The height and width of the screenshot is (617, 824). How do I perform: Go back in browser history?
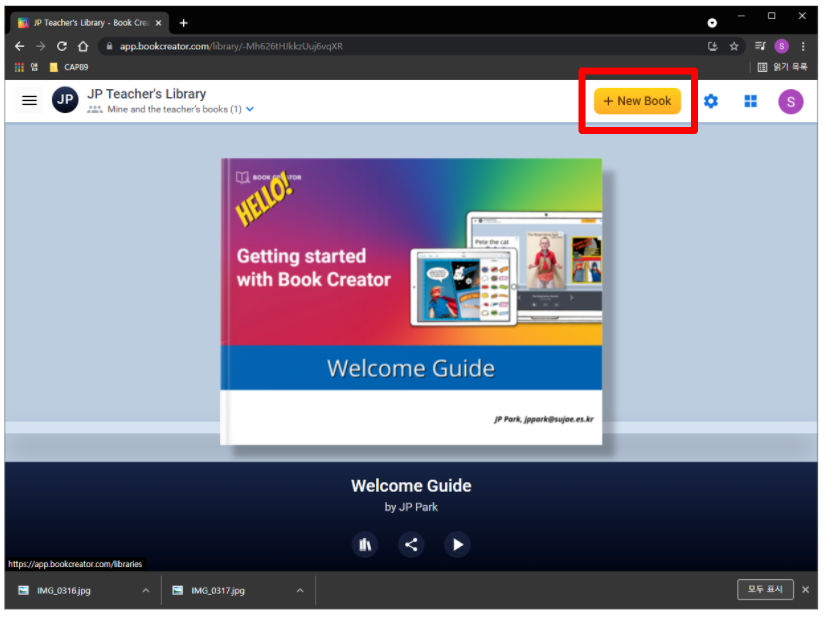[x=19, y=46]
